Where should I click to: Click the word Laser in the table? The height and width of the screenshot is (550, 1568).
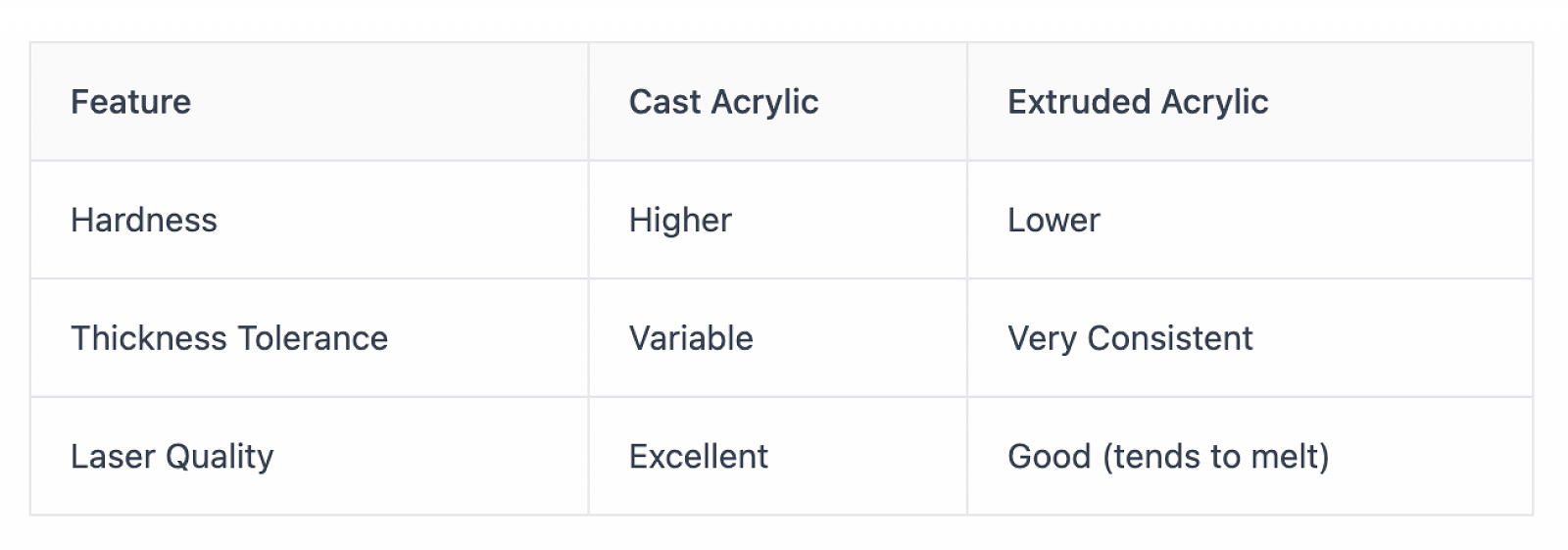click(x=113, y=456)
